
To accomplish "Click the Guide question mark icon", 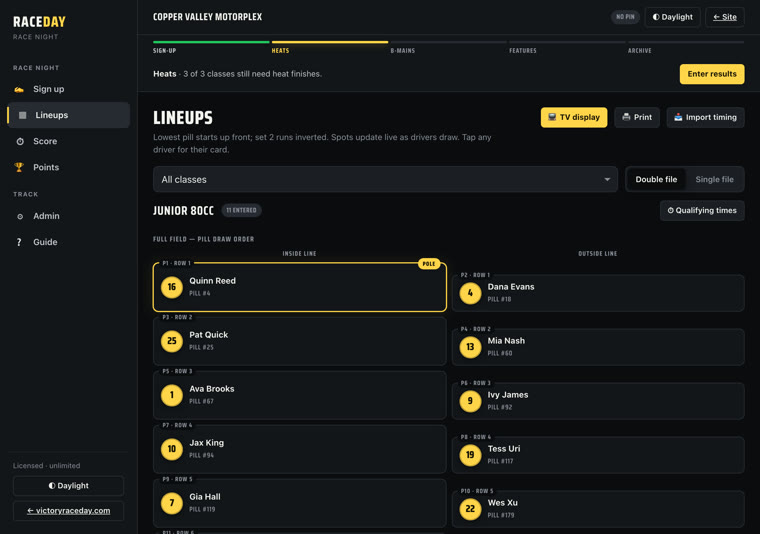I will 19,242.
